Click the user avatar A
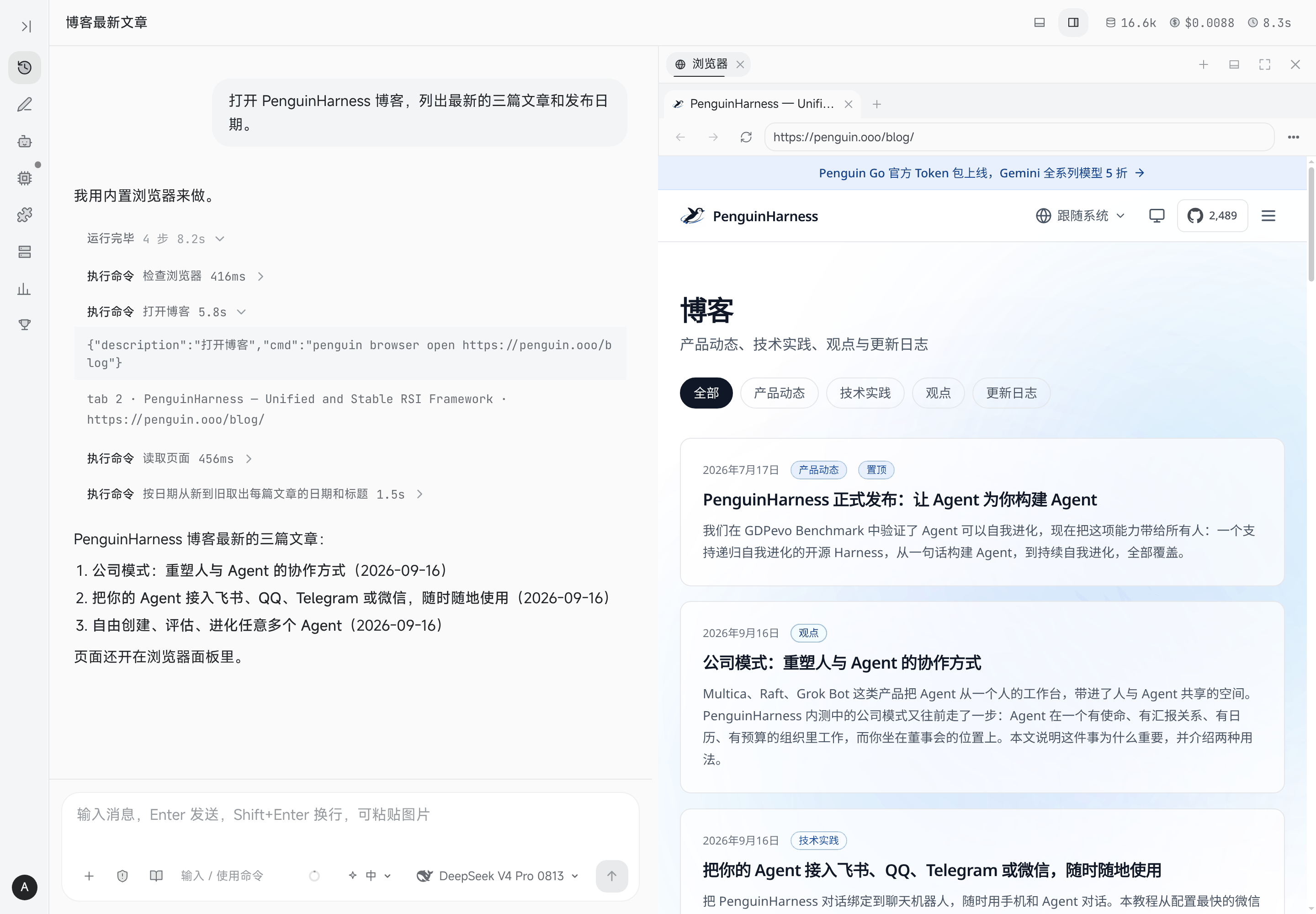This screenshot has height=914, width=1316. click(25, 887)
